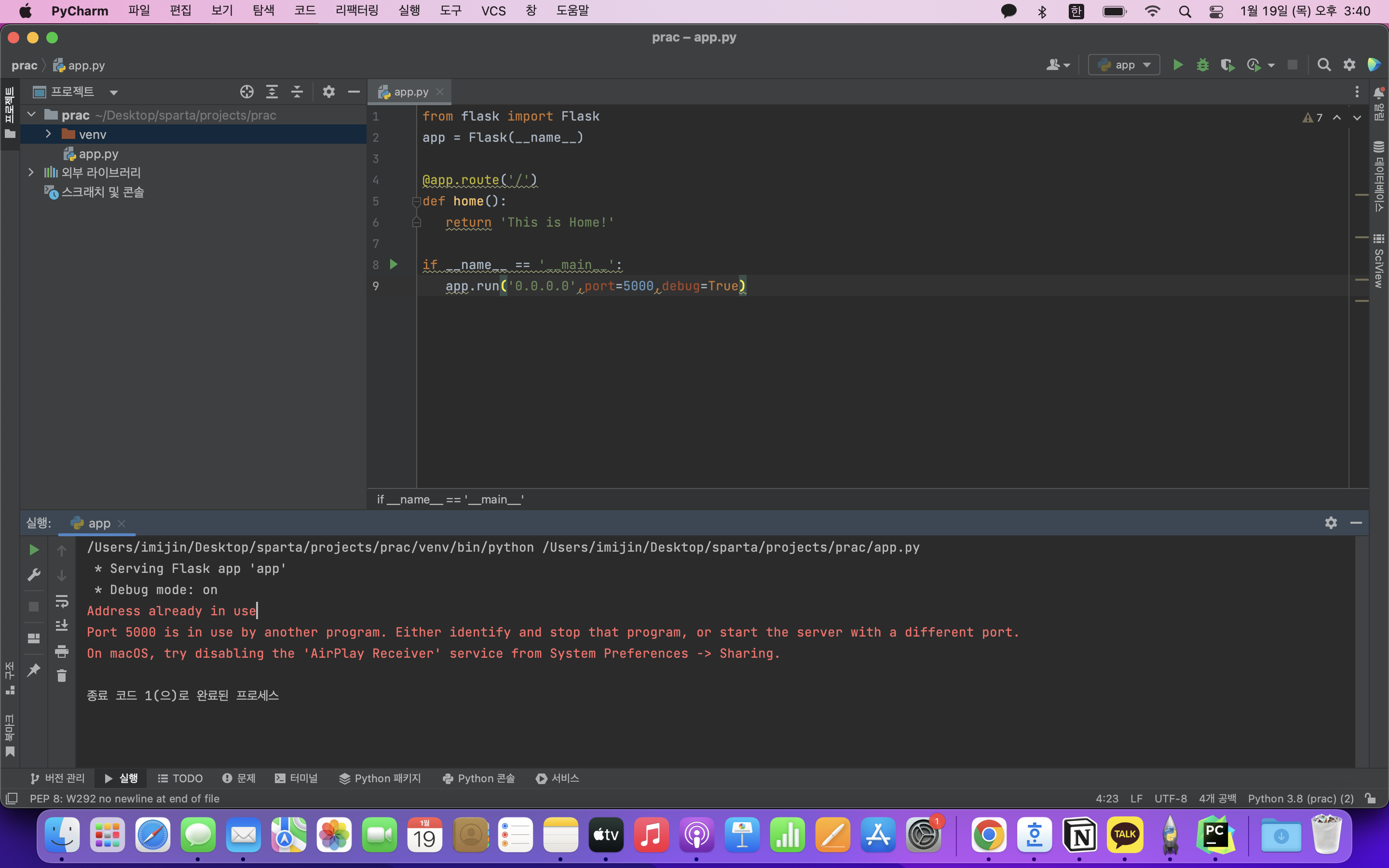Open the 파일 menu
1389x868 pixels.
[139, 11]
